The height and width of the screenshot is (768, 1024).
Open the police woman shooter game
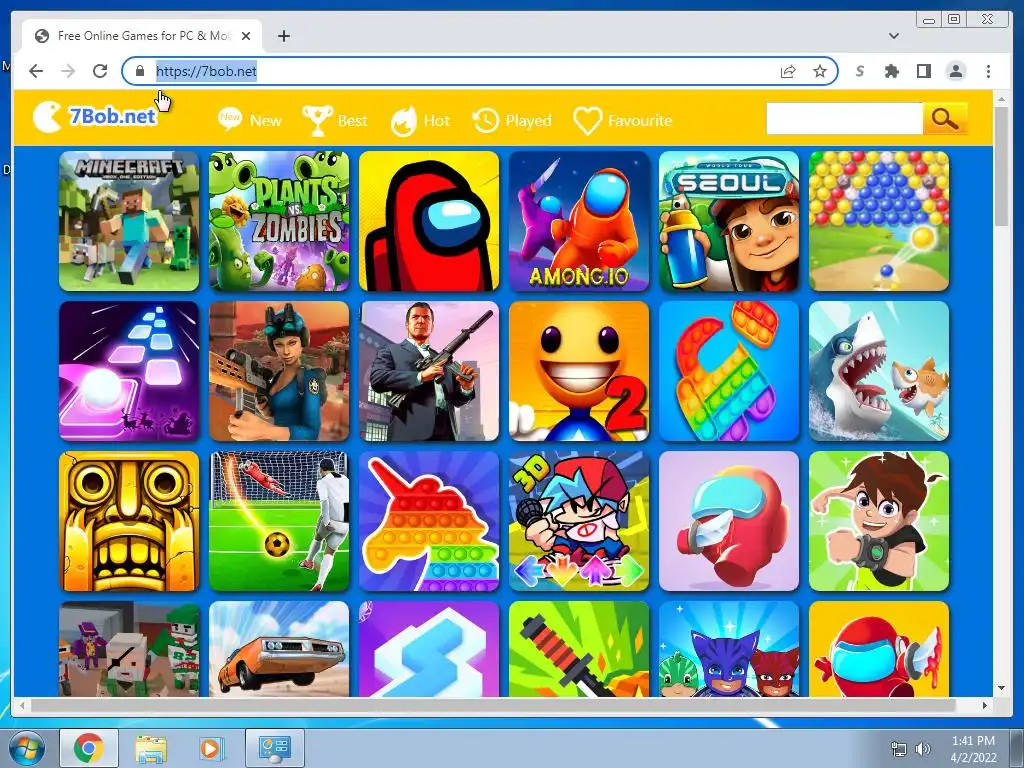[x=279, y=371]
